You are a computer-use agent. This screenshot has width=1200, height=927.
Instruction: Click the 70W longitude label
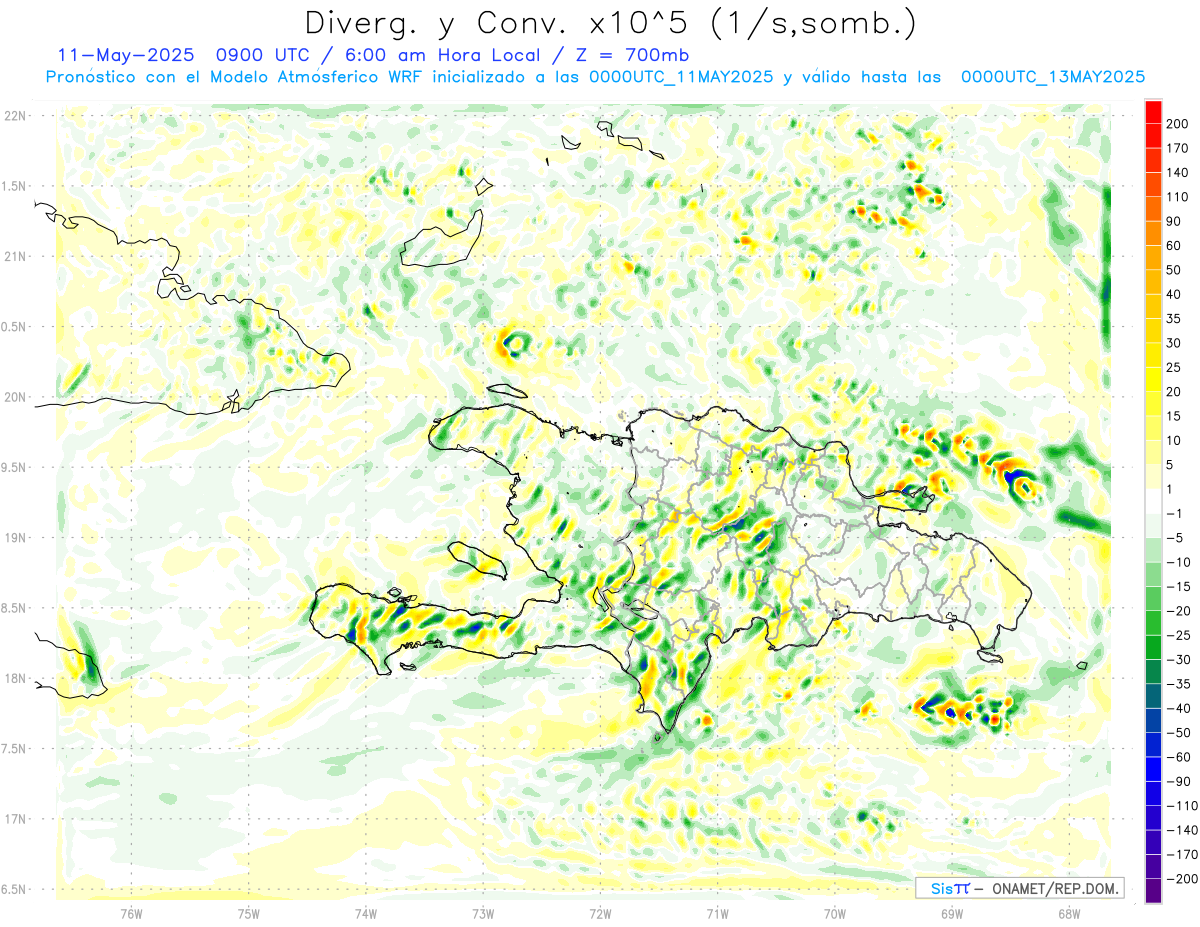(835, 913)
